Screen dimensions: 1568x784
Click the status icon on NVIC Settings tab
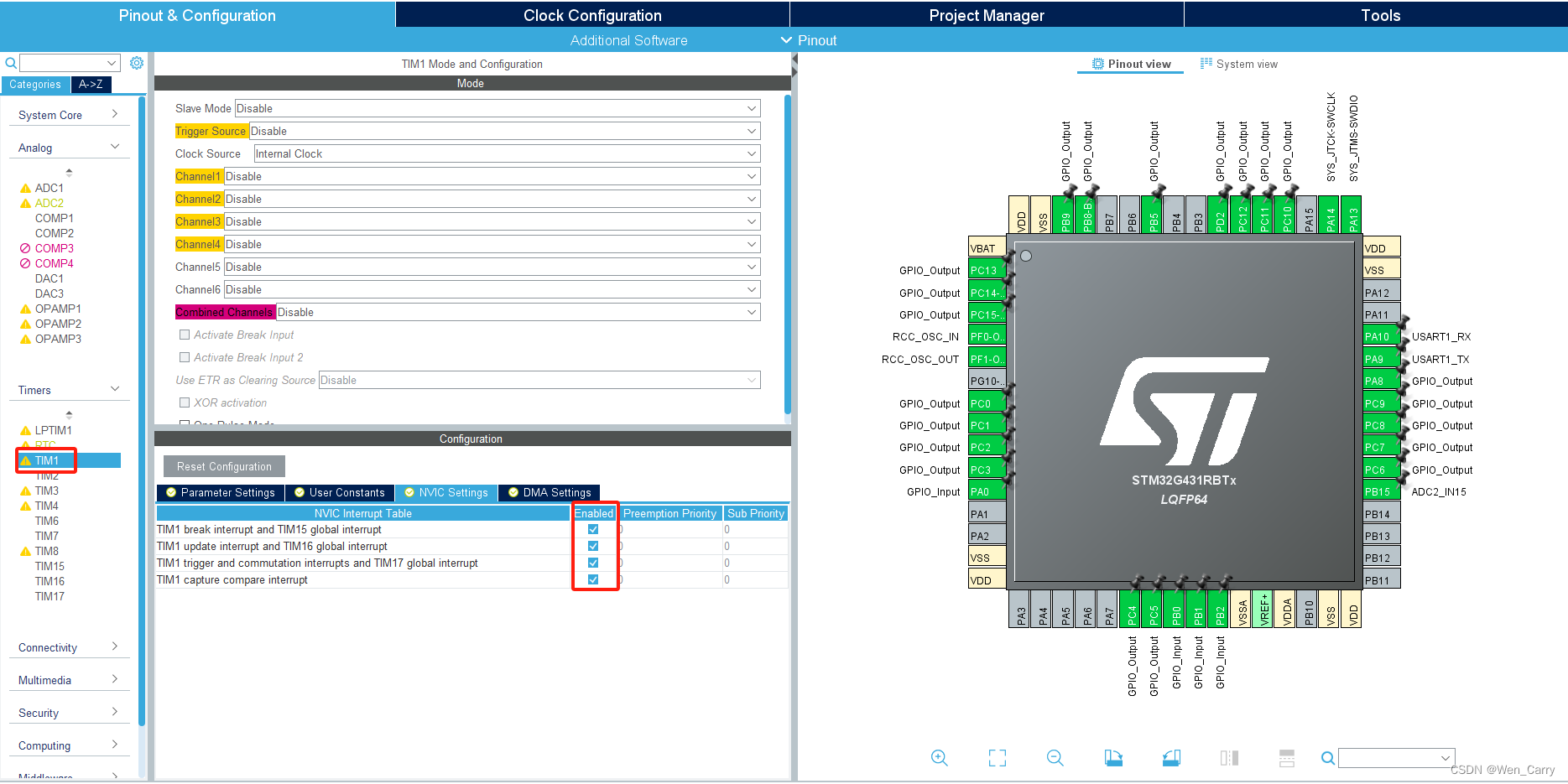[409, 493]
